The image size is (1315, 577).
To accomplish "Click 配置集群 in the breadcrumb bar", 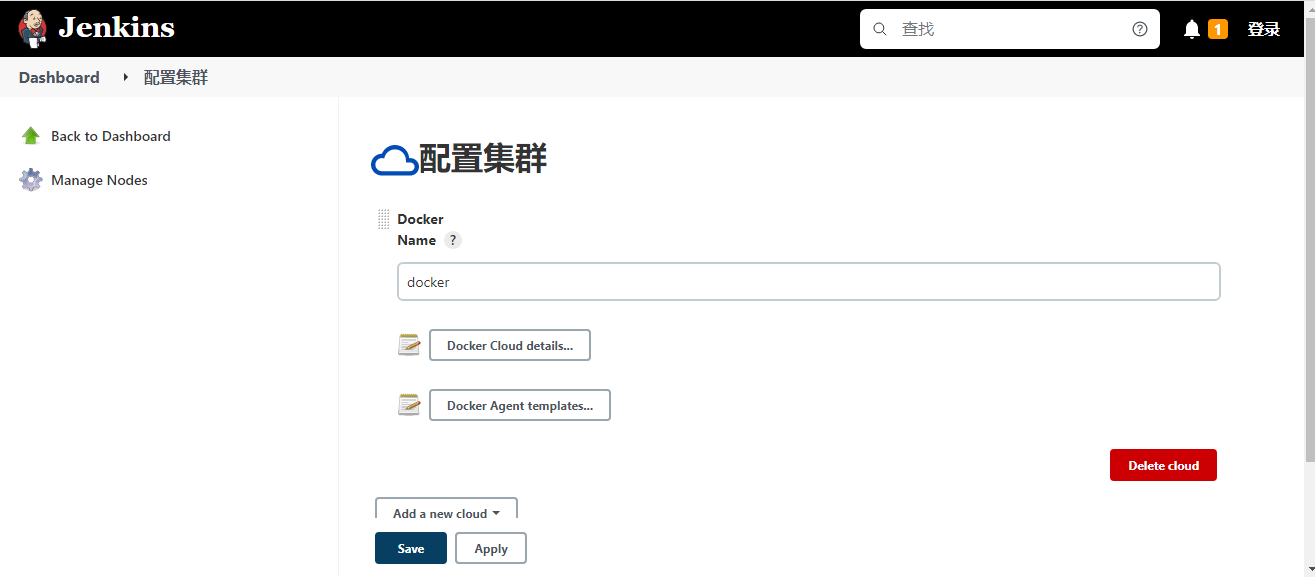I will click(x=176, y=77).
